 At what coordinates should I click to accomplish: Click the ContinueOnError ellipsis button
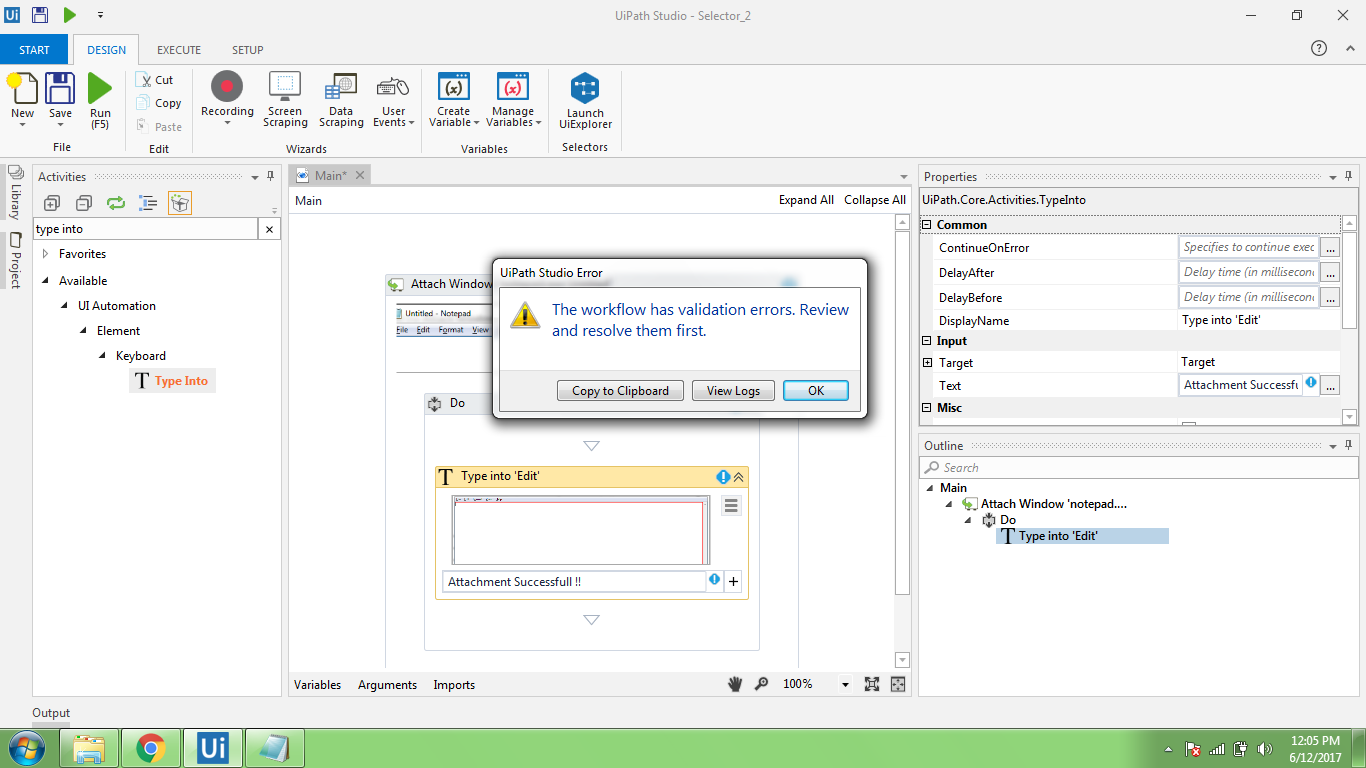[1330, 247]
